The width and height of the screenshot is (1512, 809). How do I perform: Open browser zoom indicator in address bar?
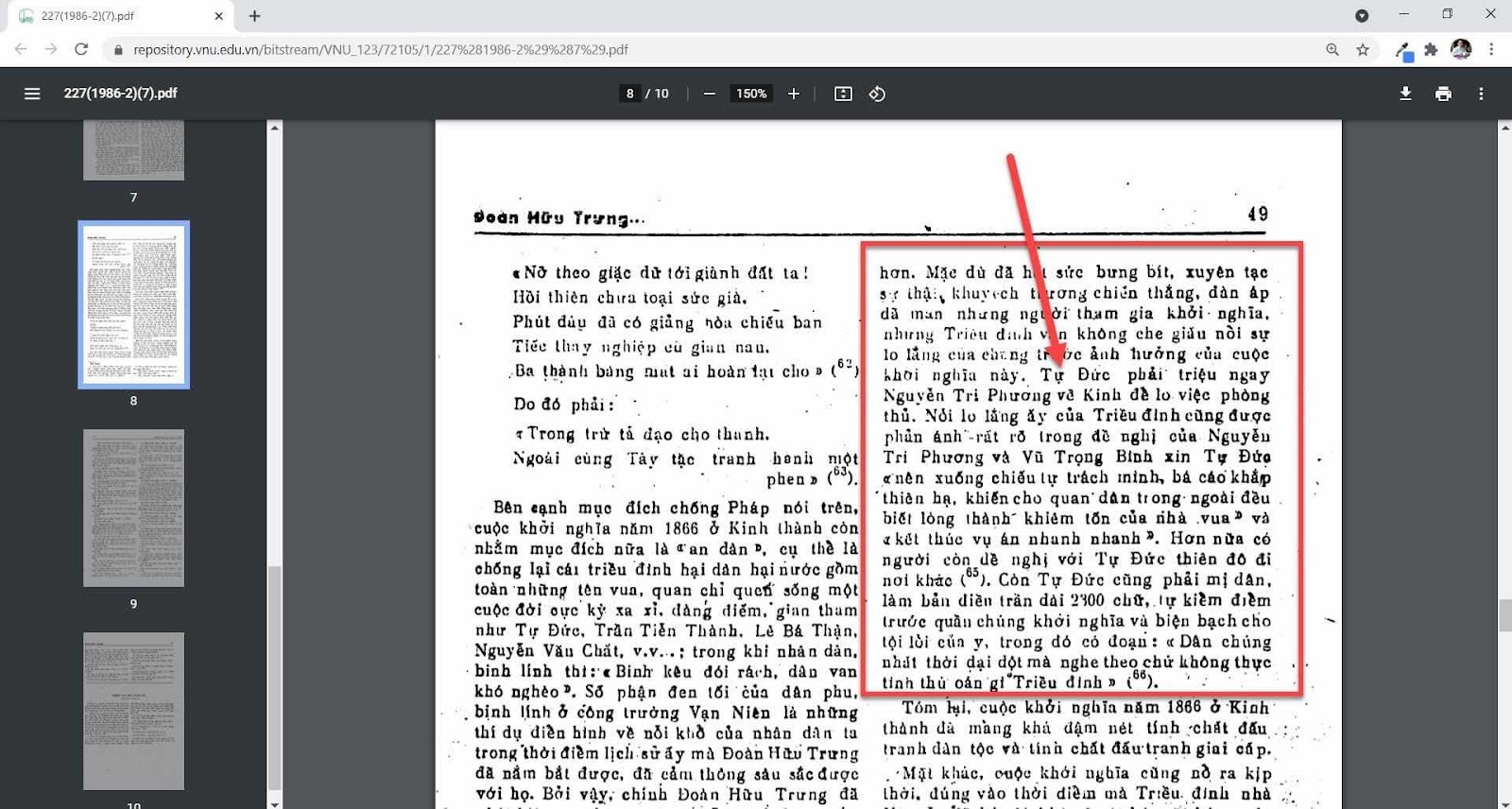[x=1332, y=49]
